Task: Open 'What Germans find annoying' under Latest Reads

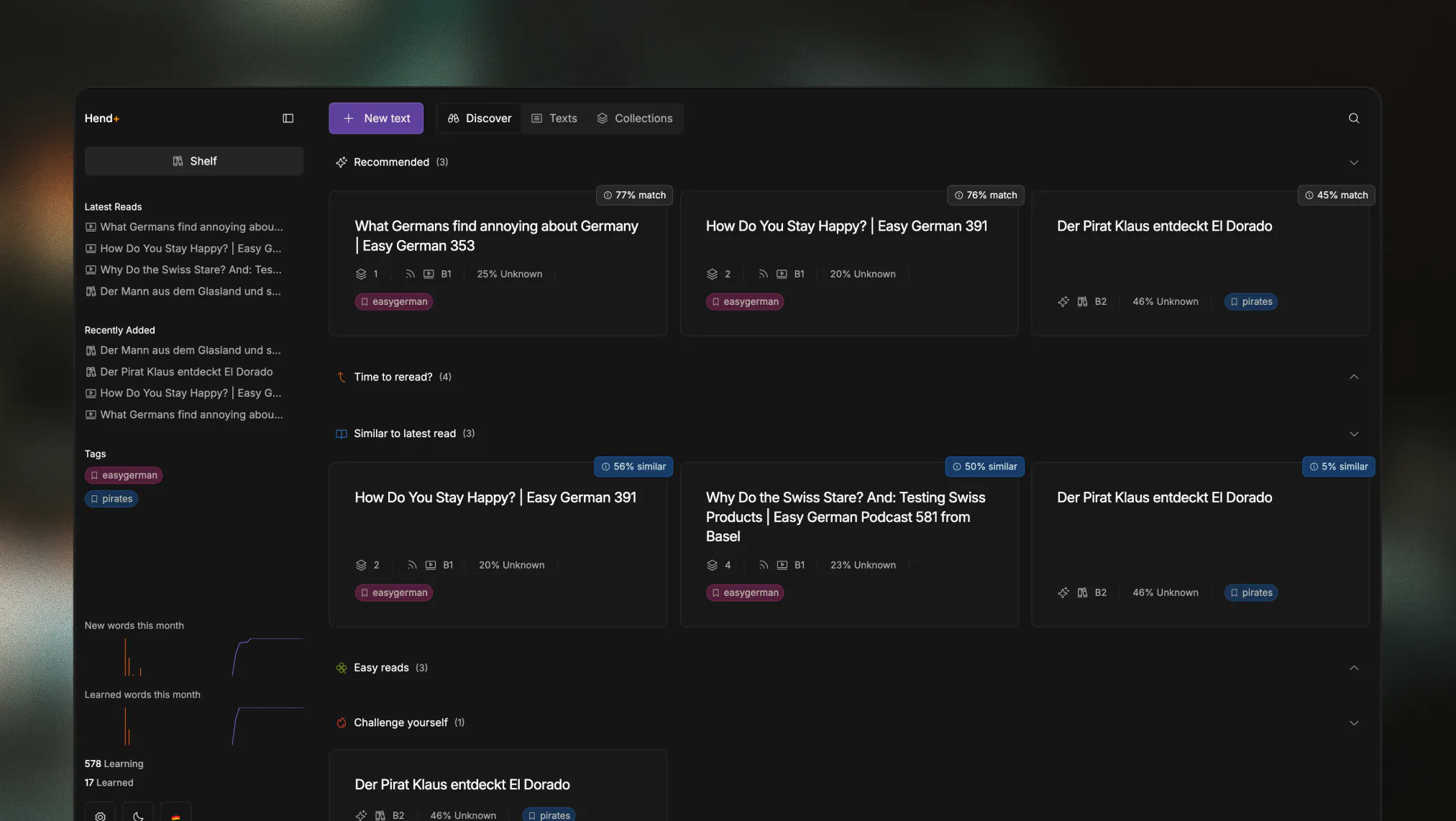Action: 184,227
